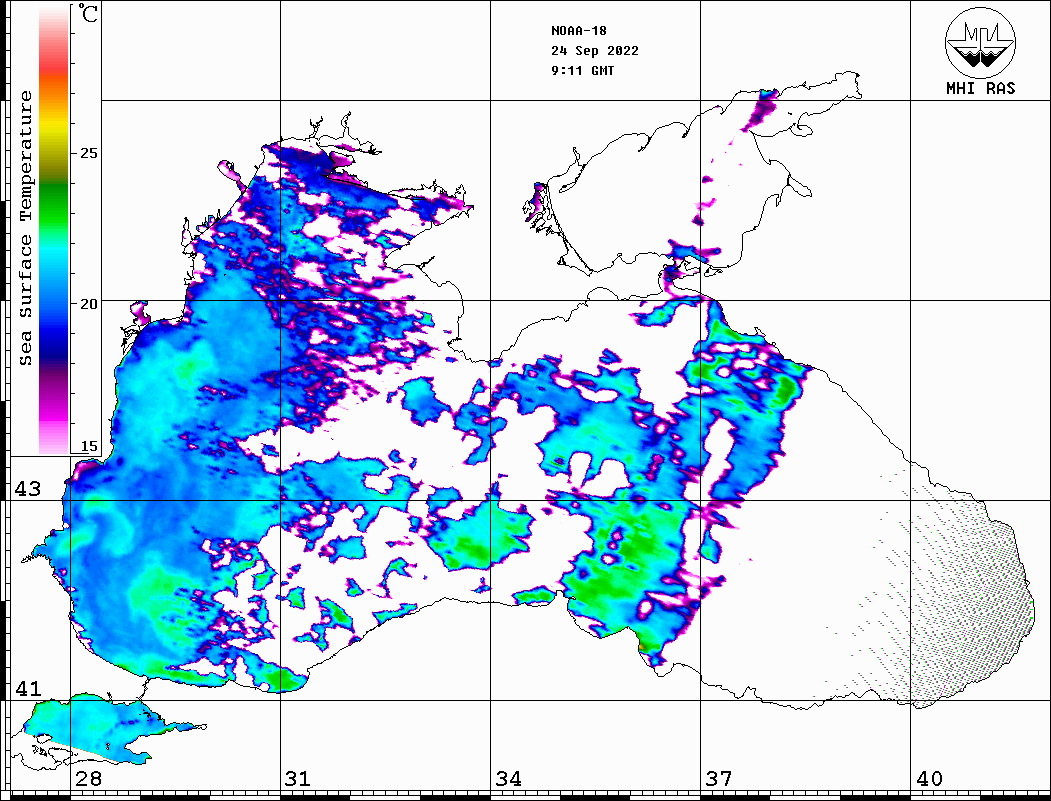Click the '20' value on the scale

point(88,304)
